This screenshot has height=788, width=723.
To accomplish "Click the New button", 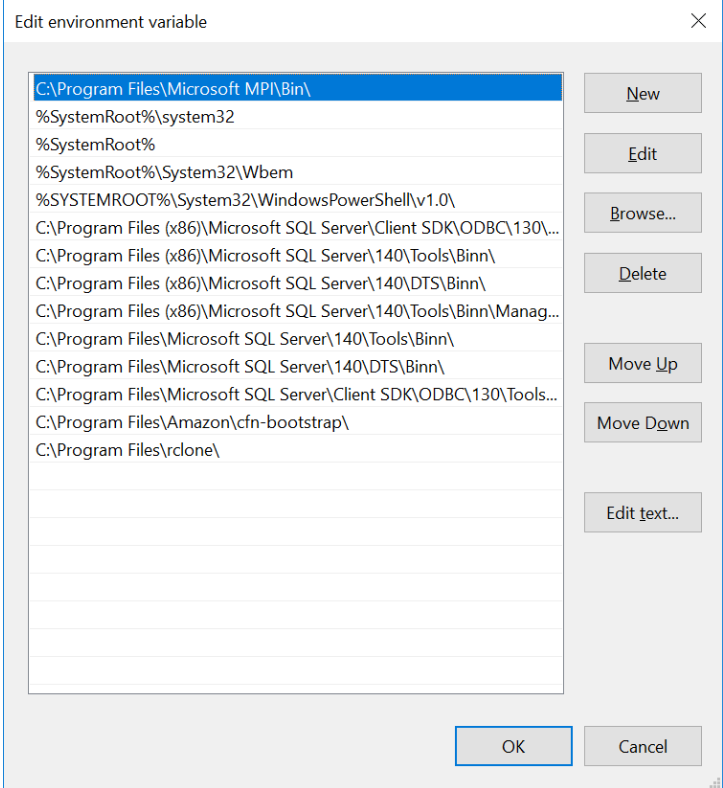I will coord(642,93).
